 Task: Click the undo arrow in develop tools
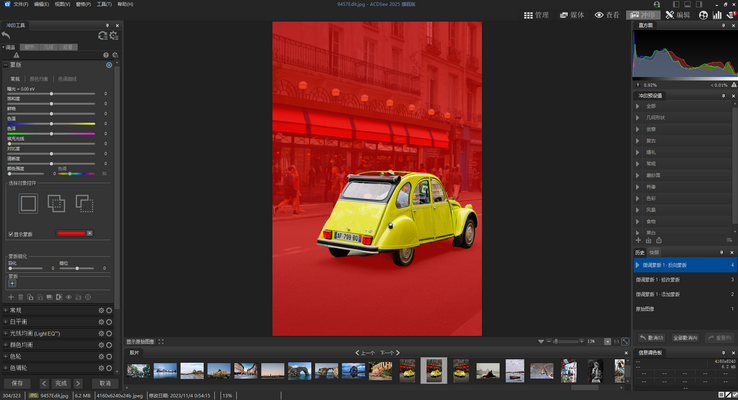click(8, 36)
